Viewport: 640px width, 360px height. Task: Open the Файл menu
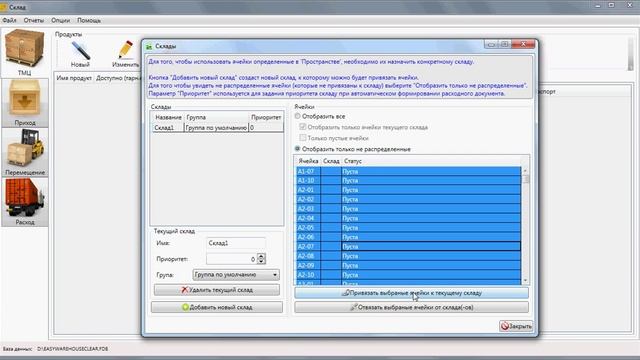tap(9, 20)
